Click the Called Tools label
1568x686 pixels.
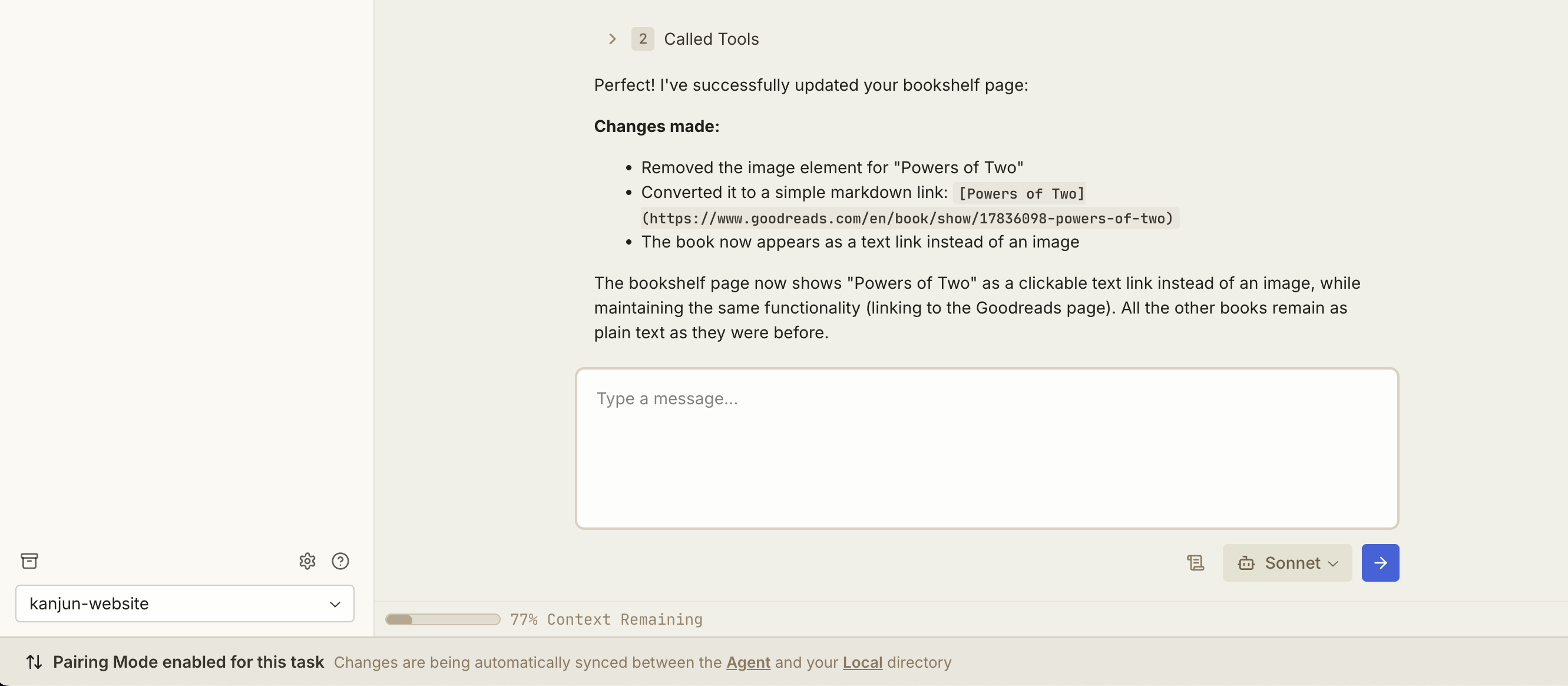pos(711,39)
